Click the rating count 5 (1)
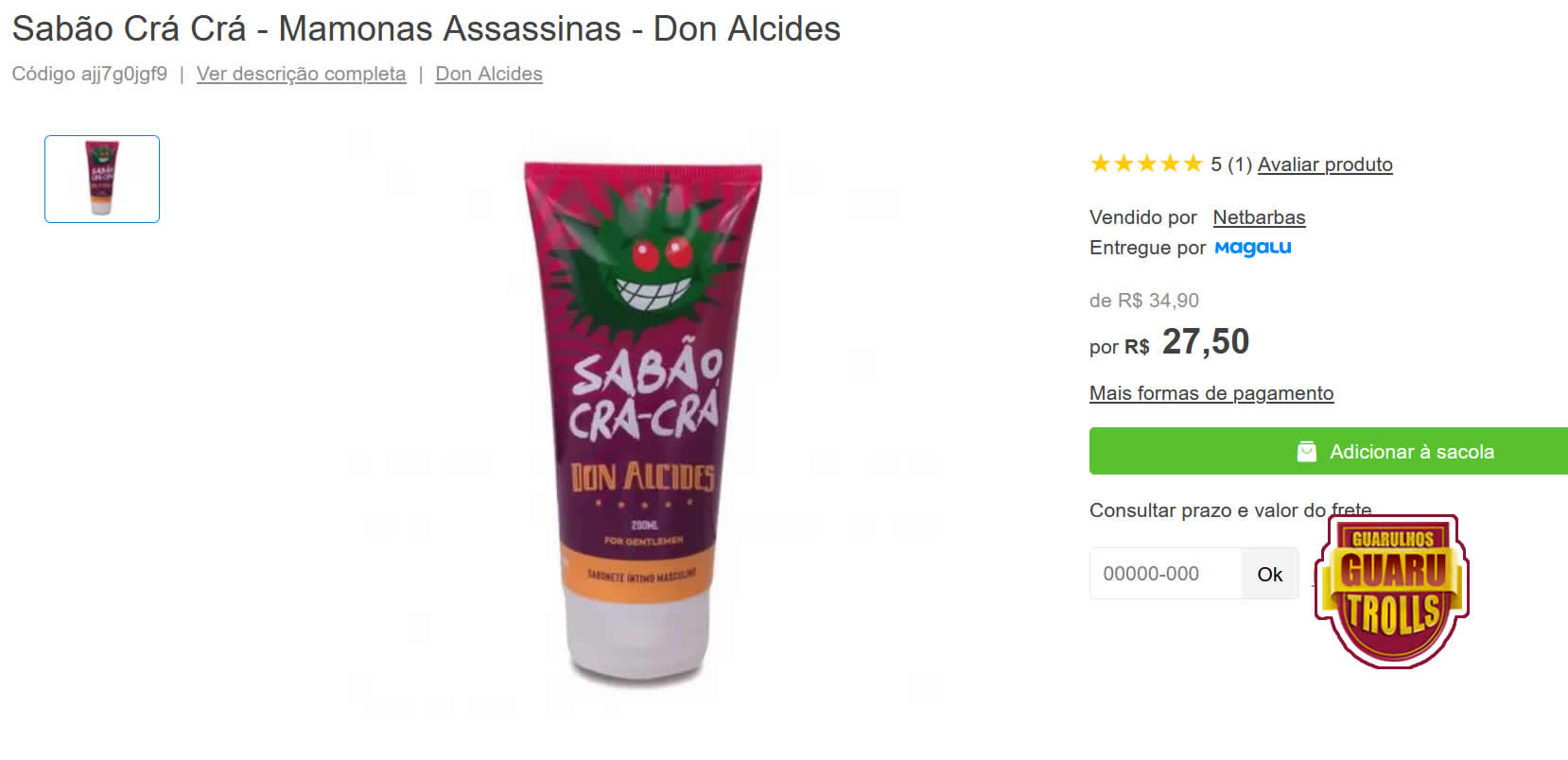1568x760 pixels. coord(1231,164)
